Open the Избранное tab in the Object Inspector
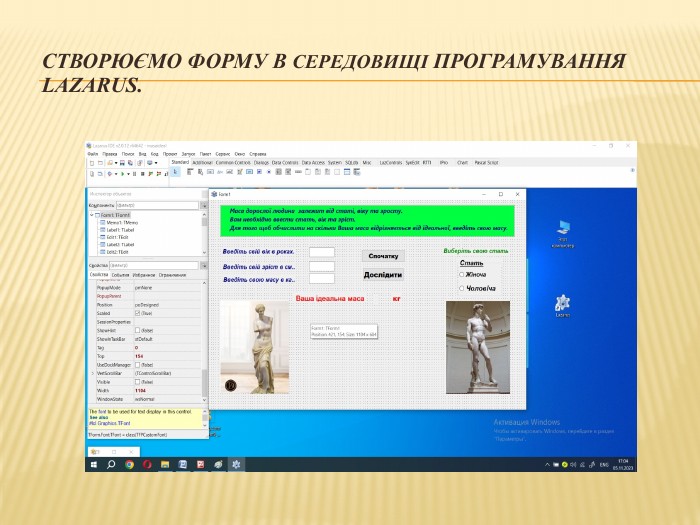The height and width of the screenshot is (525, 700). 144,275
